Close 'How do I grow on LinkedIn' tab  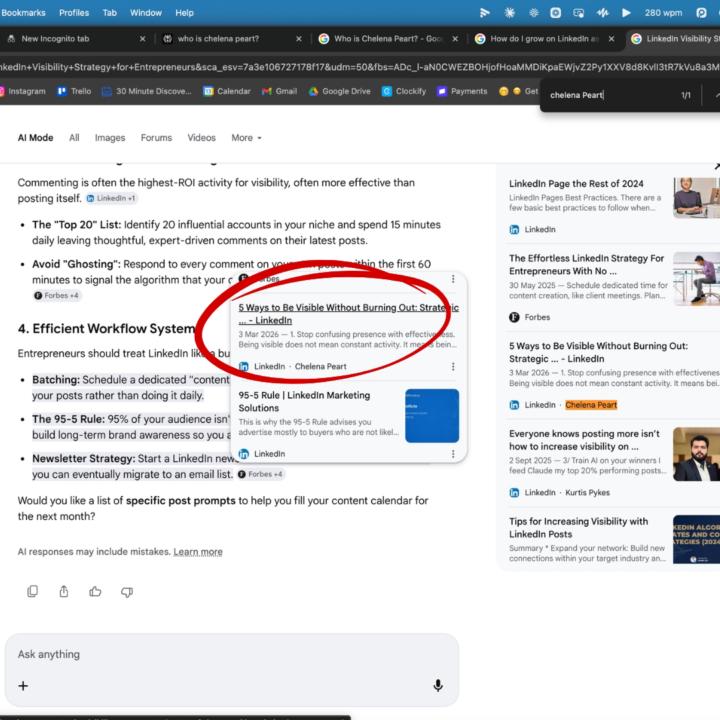click(611, 39)
